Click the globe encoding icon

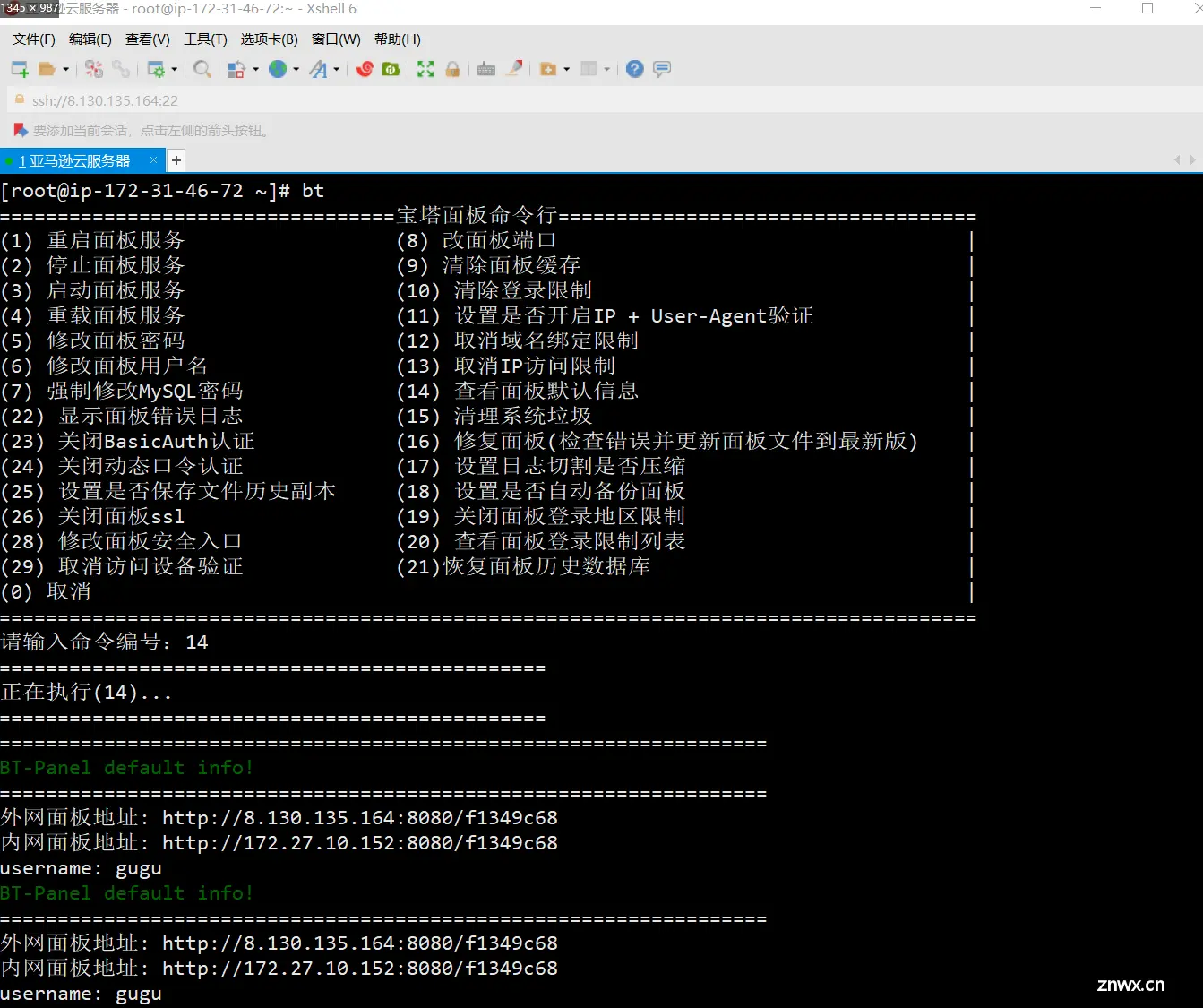[x=278, y=69]
